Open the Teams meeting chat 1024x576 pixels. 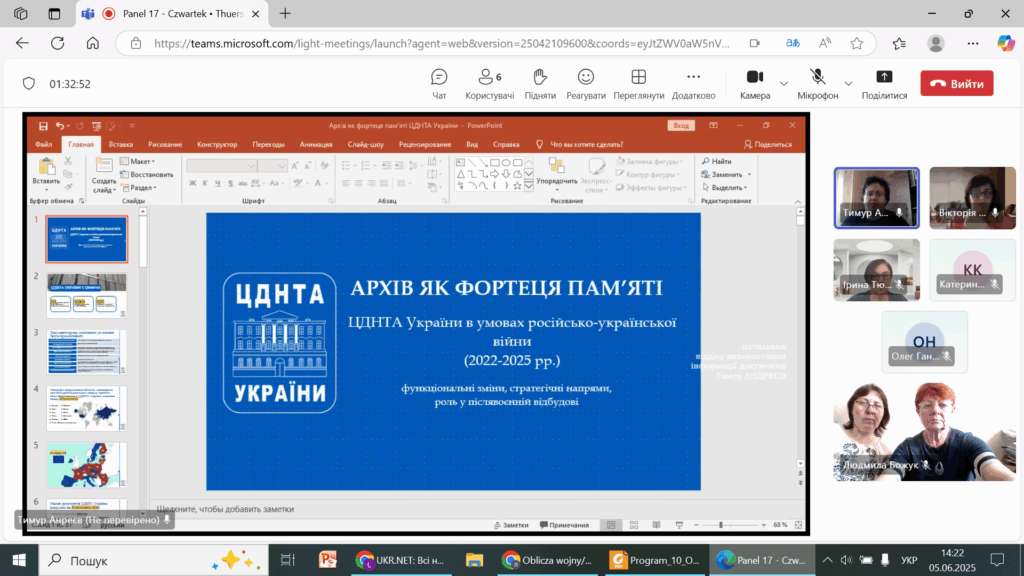(x=439, y=84)
